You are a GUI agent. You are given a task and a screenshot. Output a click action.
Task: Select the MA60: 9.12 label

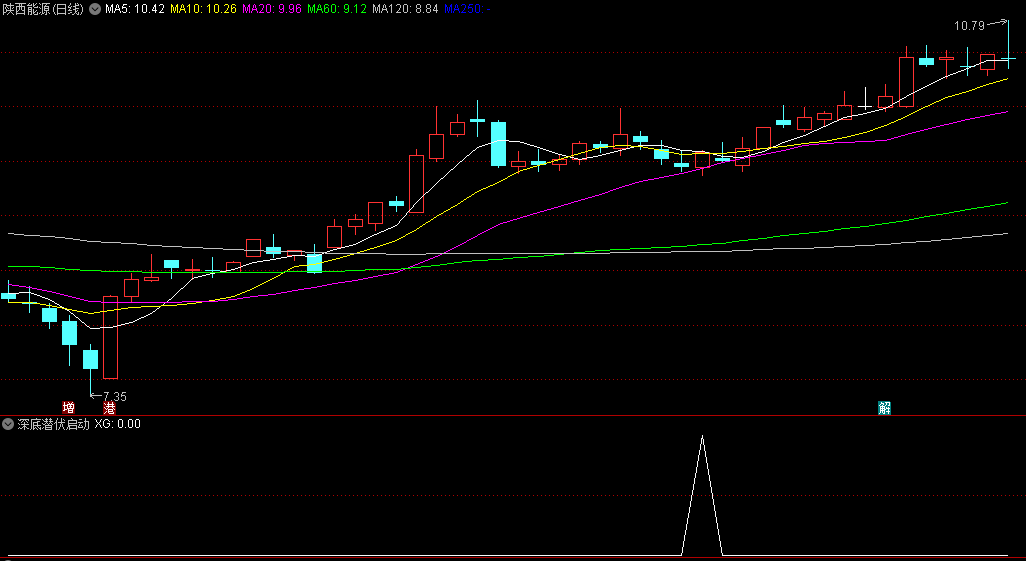pos(336,9)
